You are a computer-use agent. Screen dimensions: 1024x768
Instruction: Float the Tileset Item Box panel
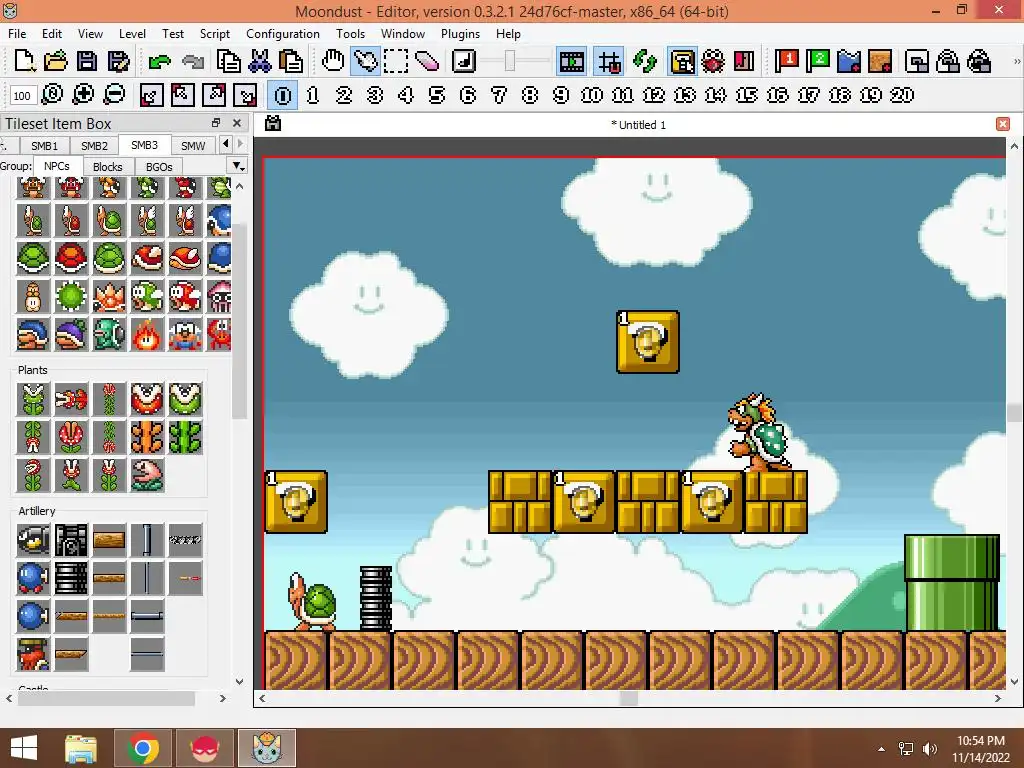(x=216, y=123)
